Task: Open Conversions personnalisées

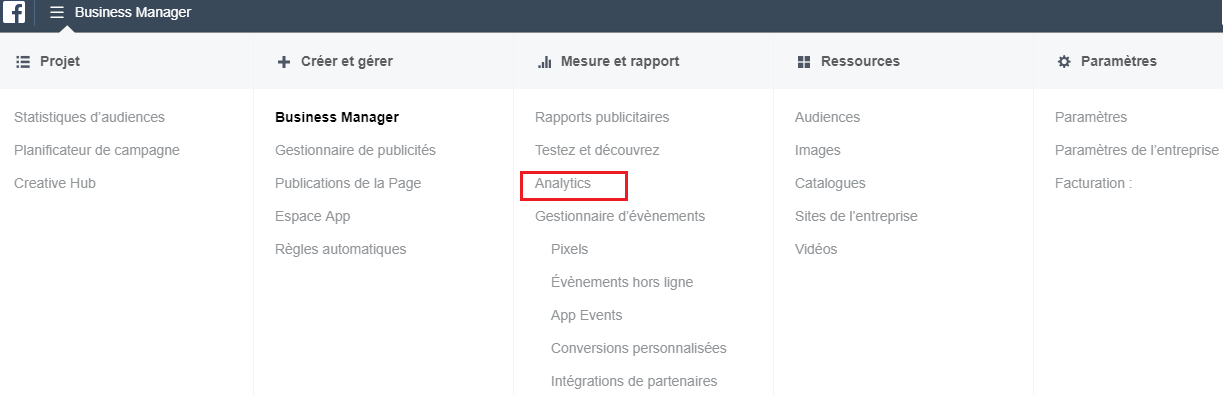Action: pyautogui.click(x=639, y=348)
